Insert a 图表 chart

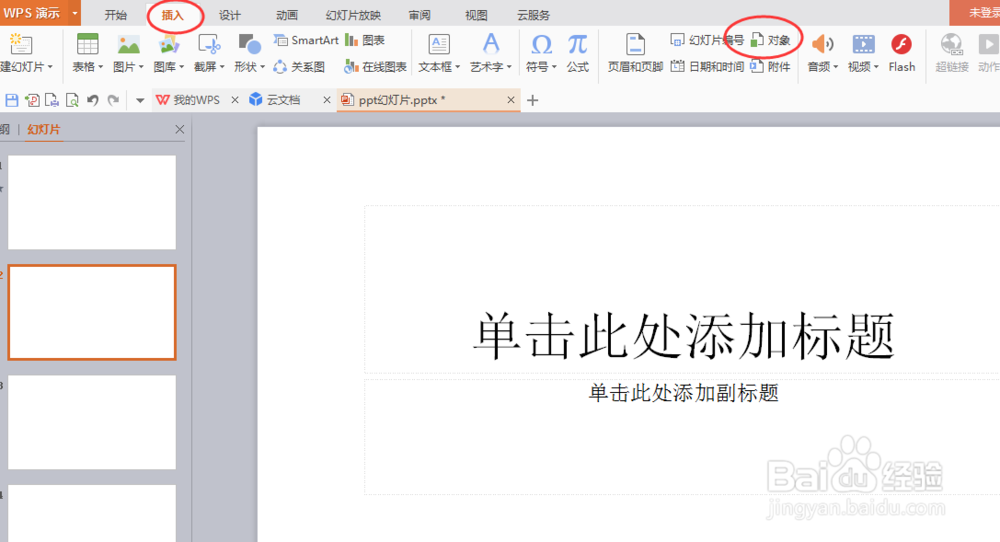365,40
